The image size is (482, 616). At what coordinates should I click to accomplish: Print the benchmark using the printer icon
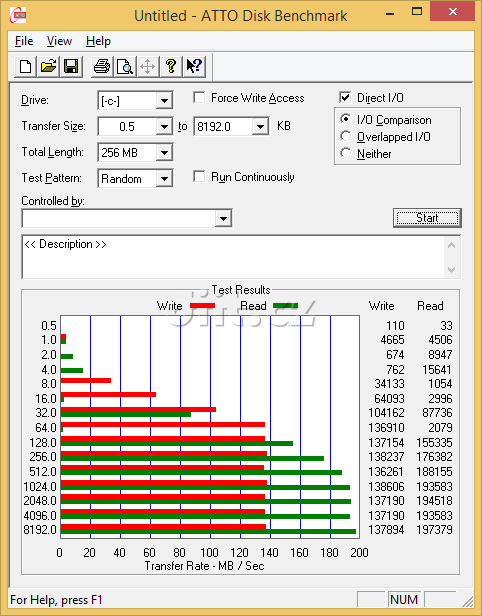click(102, 66)
